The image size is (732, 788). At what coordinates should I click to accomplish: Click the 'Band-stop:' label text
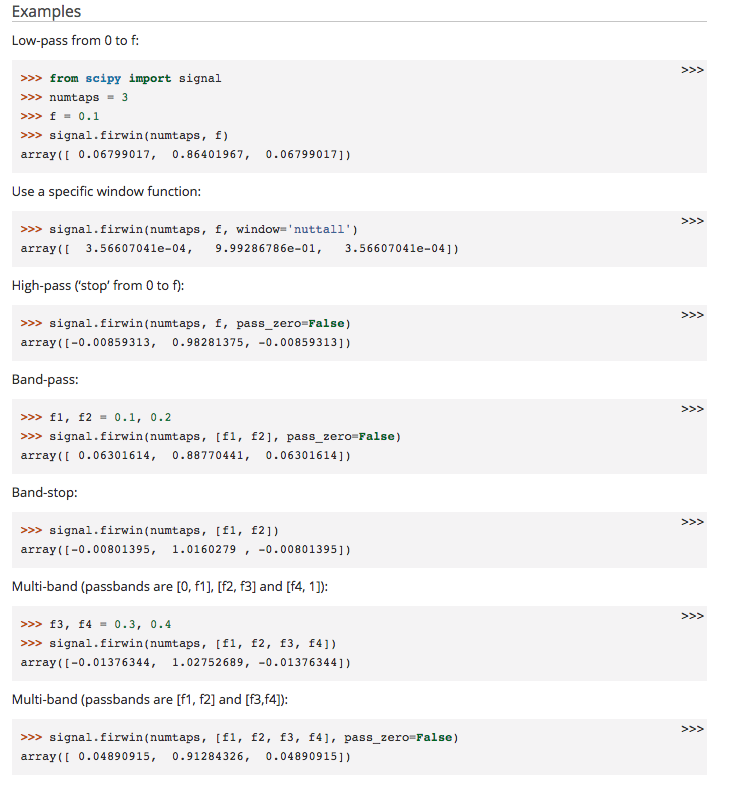coord(44,493)
